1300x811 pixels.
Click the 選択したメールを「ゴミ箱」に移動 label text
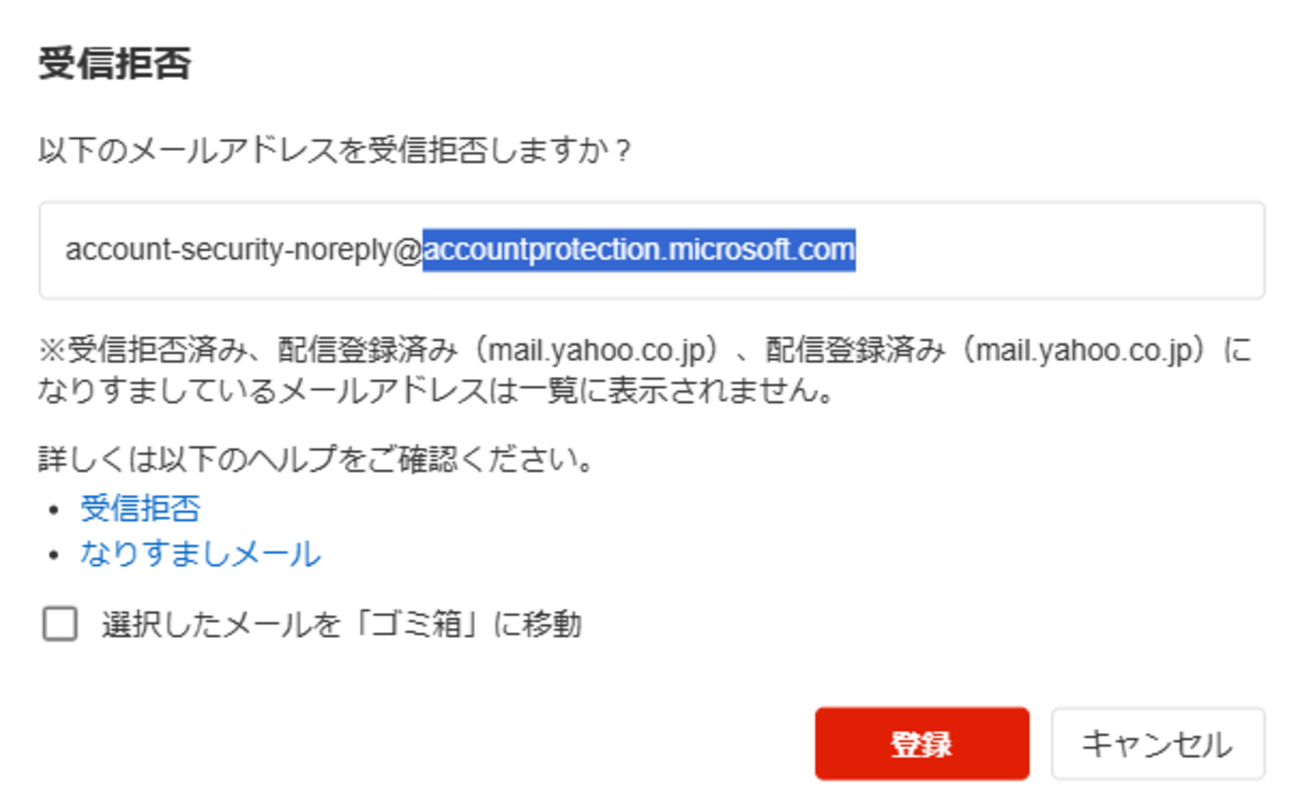point(341,625)
